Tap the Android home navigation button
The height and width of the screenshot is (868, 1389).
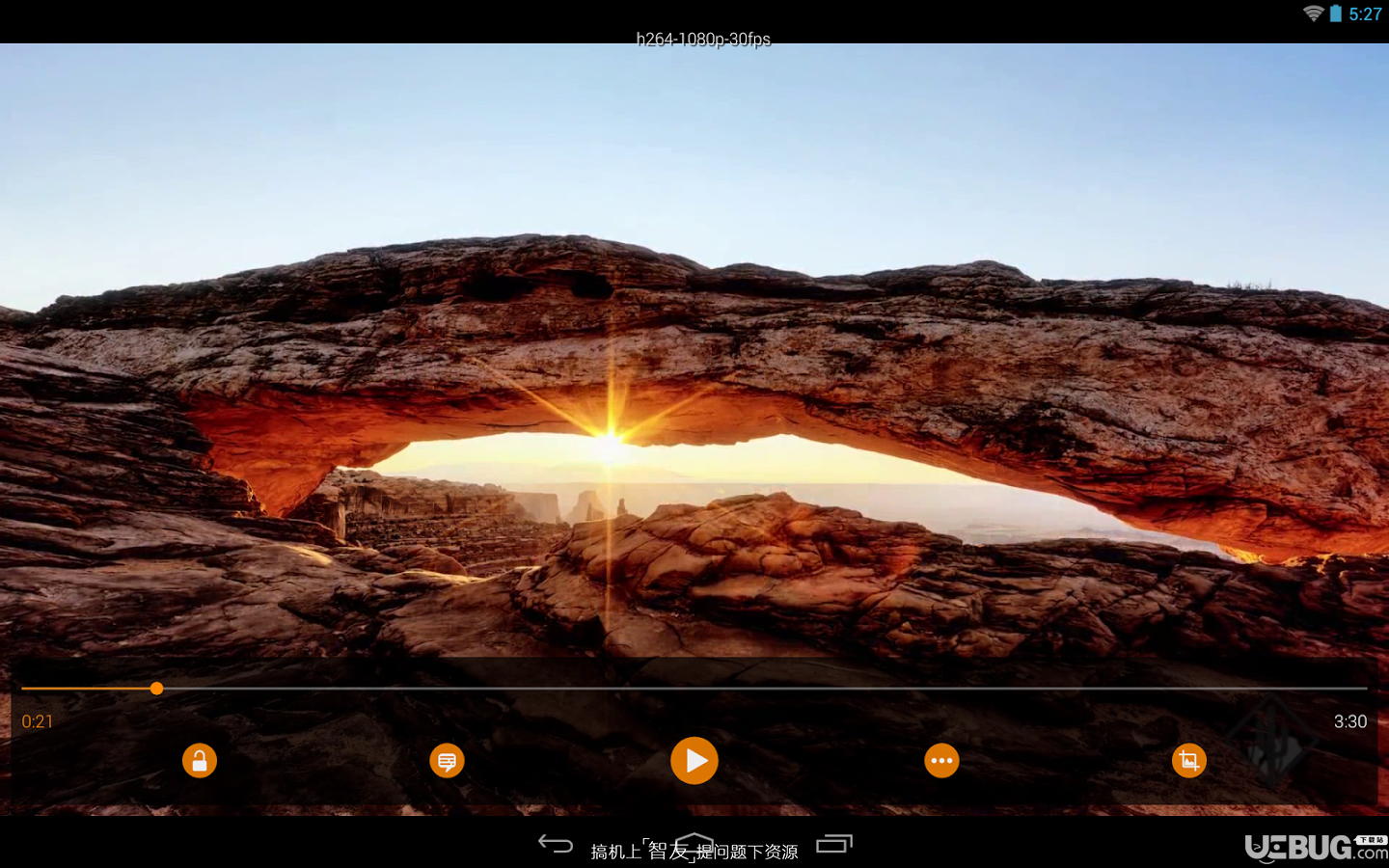[694, 844]
